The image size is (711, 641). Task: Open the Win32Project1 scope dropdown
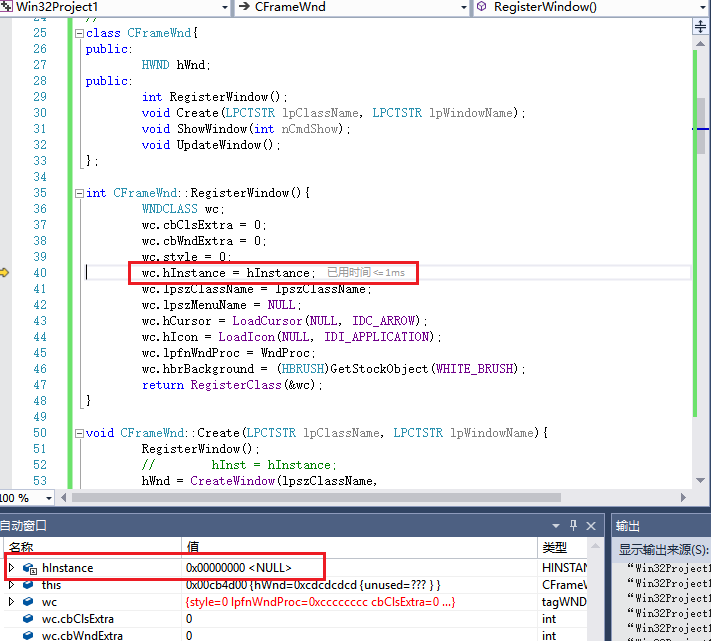click(225, 7)
